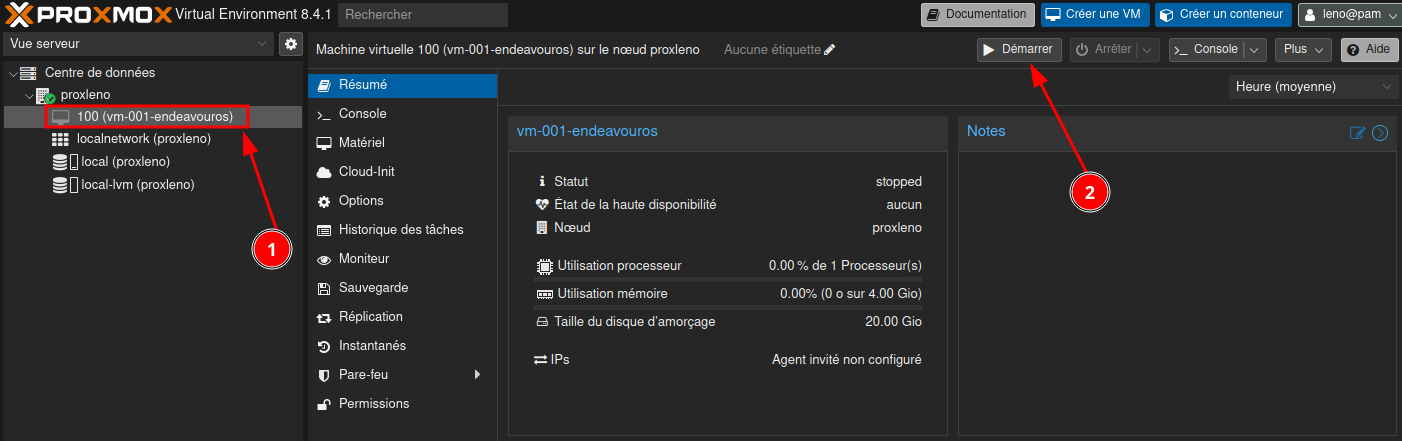Screen dimensions: 1402x441
Task: Click the Proxmox logo
Action: [x=87, y=14]
